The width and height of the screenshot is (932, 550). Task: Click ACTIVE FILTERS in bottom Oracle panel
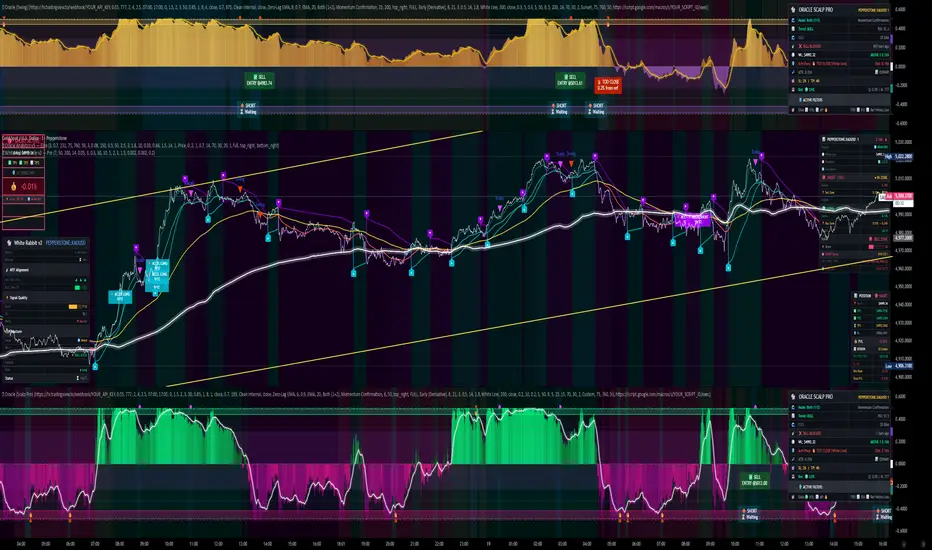tap(812, 487)
